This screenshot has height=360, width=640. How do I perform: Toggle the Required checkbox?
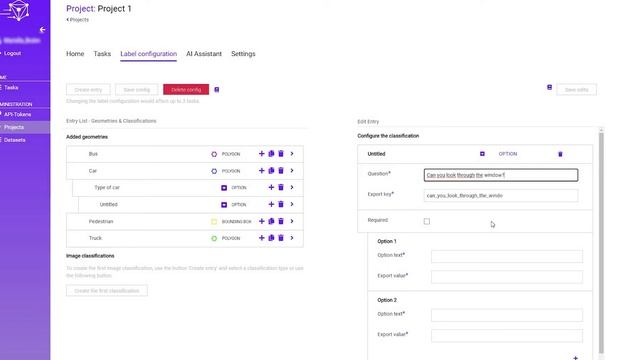tap(427, 221)
